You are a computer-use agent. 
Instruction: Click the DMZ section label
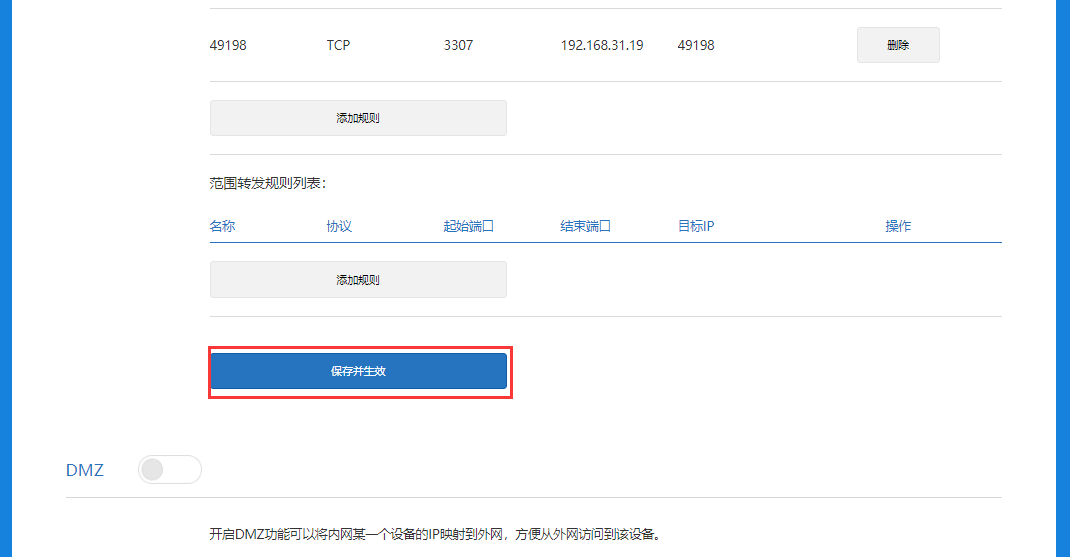click(84, 470)
